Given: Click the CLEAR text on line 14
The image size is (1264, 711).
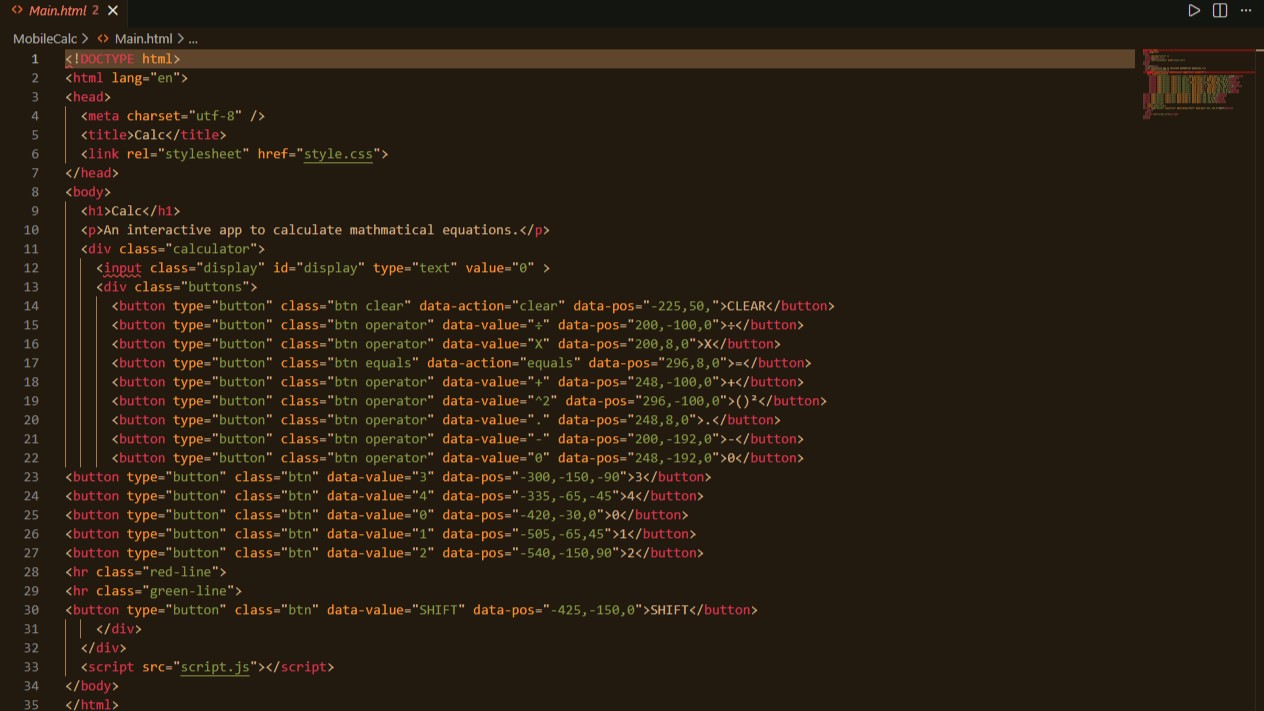Looking at the screenshot, I should click(x=746, y=306).
